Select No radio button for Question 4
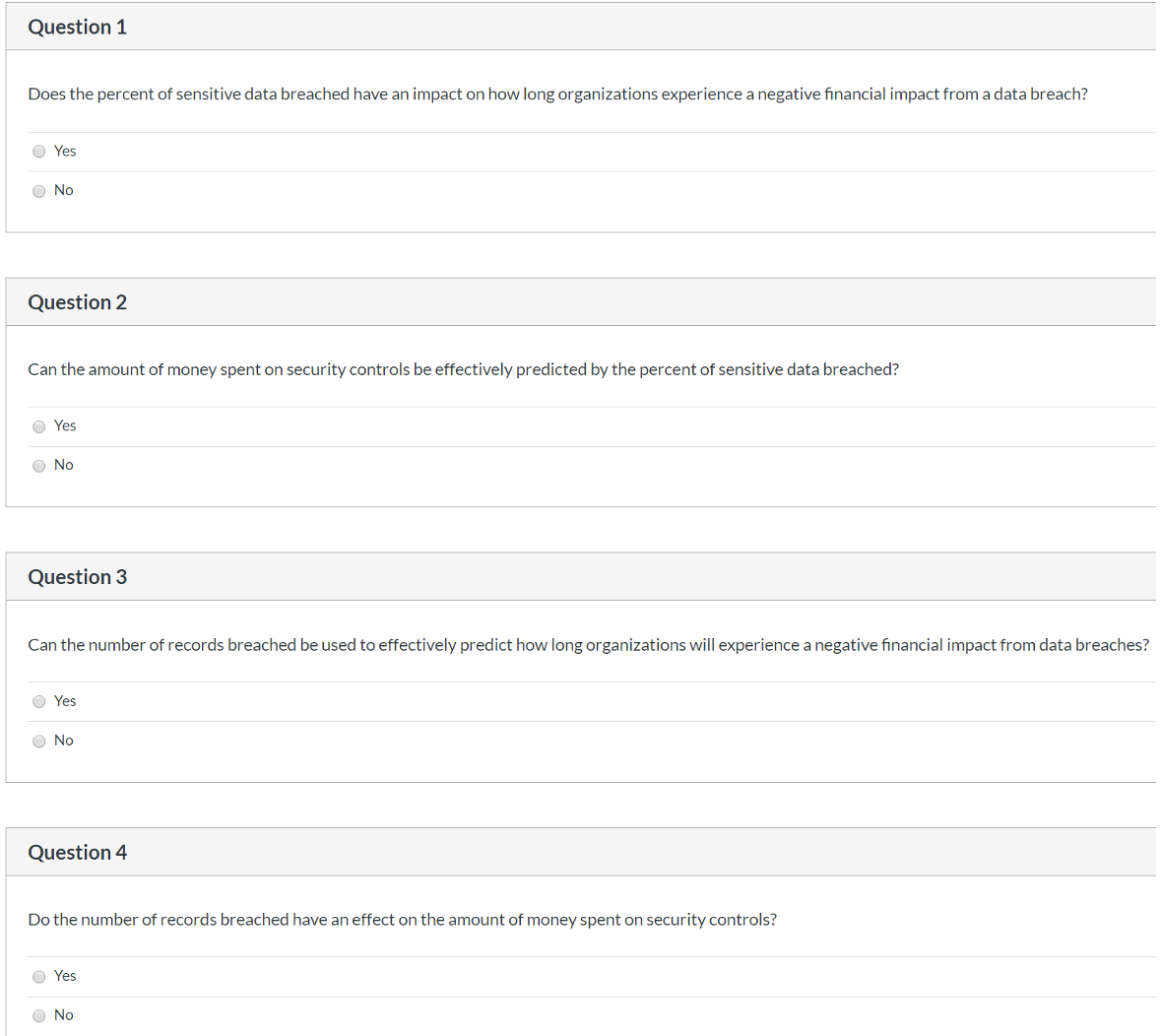 coord(39,1016)
